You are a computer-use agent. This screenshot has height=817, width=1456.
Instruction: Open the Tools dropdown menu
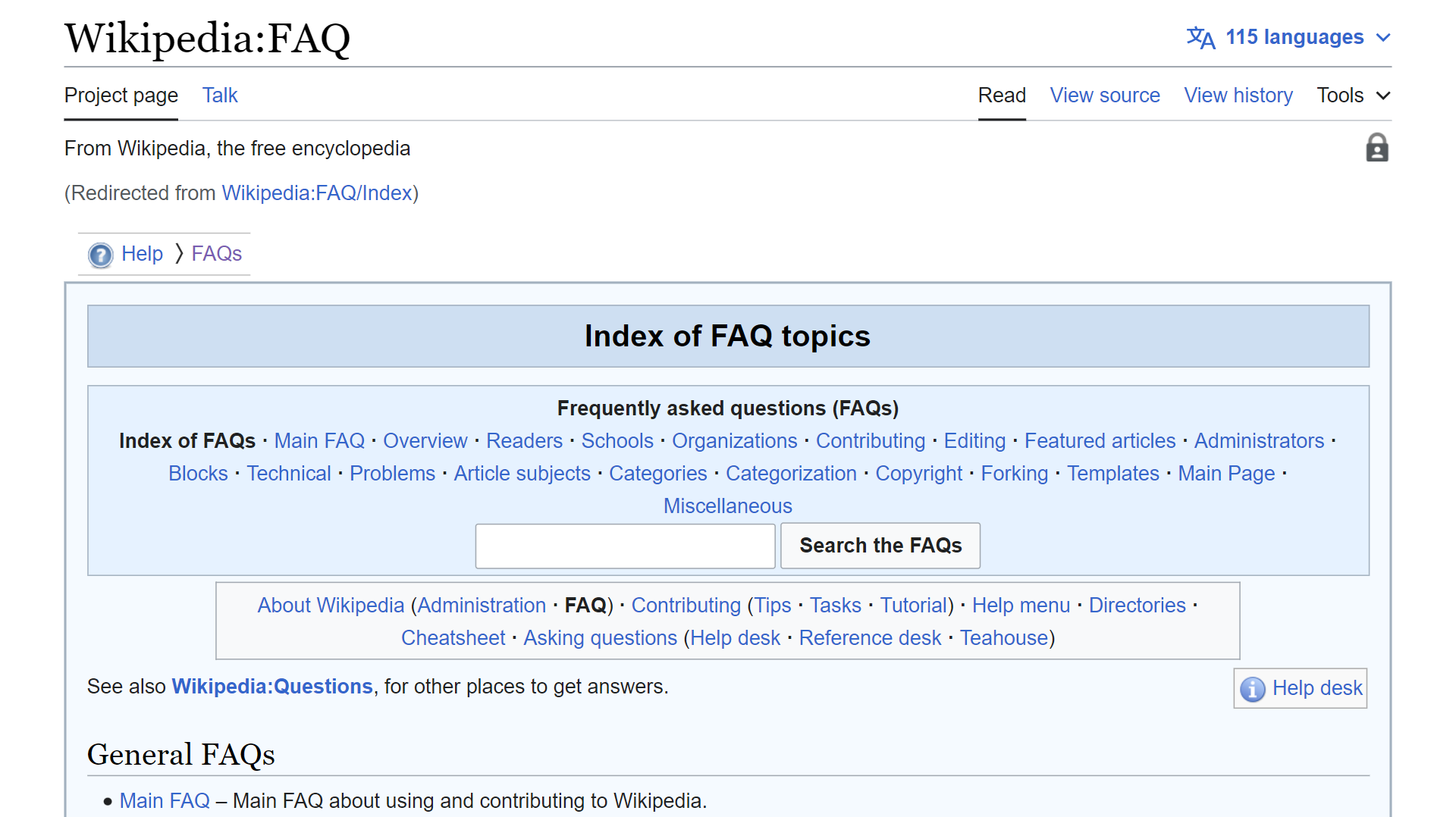pos(1354,95)
